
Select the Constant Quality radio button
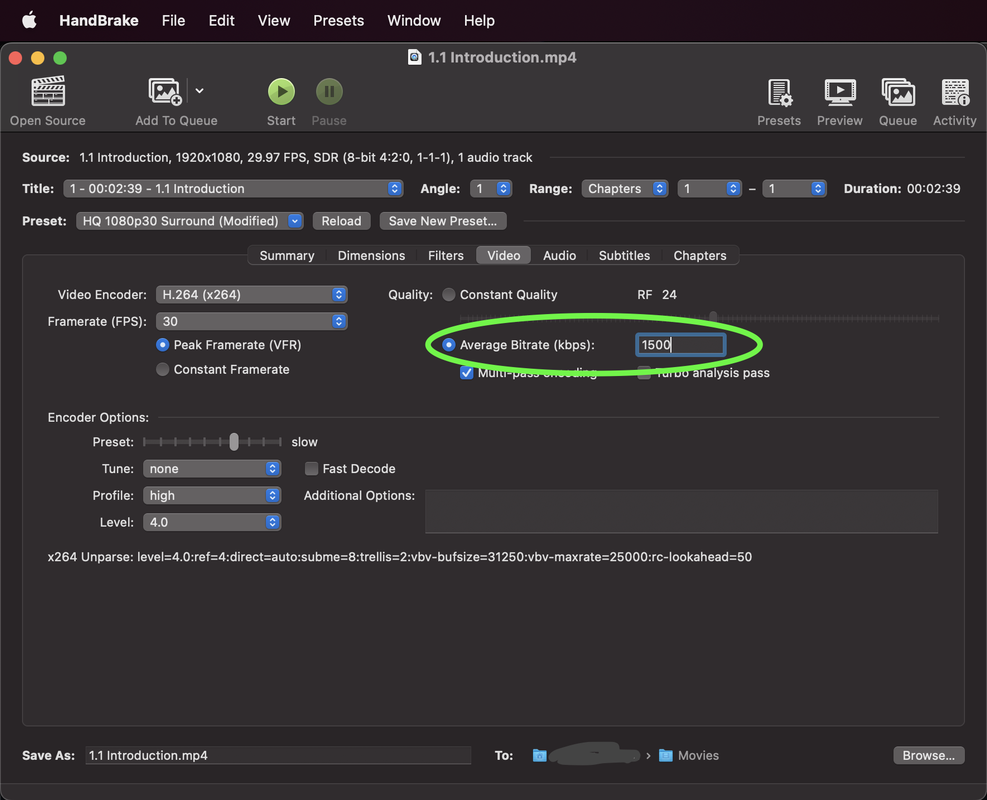point(449,295)
